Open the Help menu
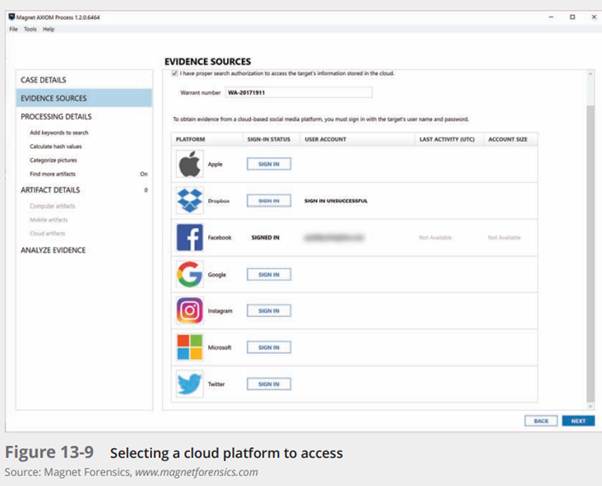This screenshot has height=486, width=602. coord(48,29)
